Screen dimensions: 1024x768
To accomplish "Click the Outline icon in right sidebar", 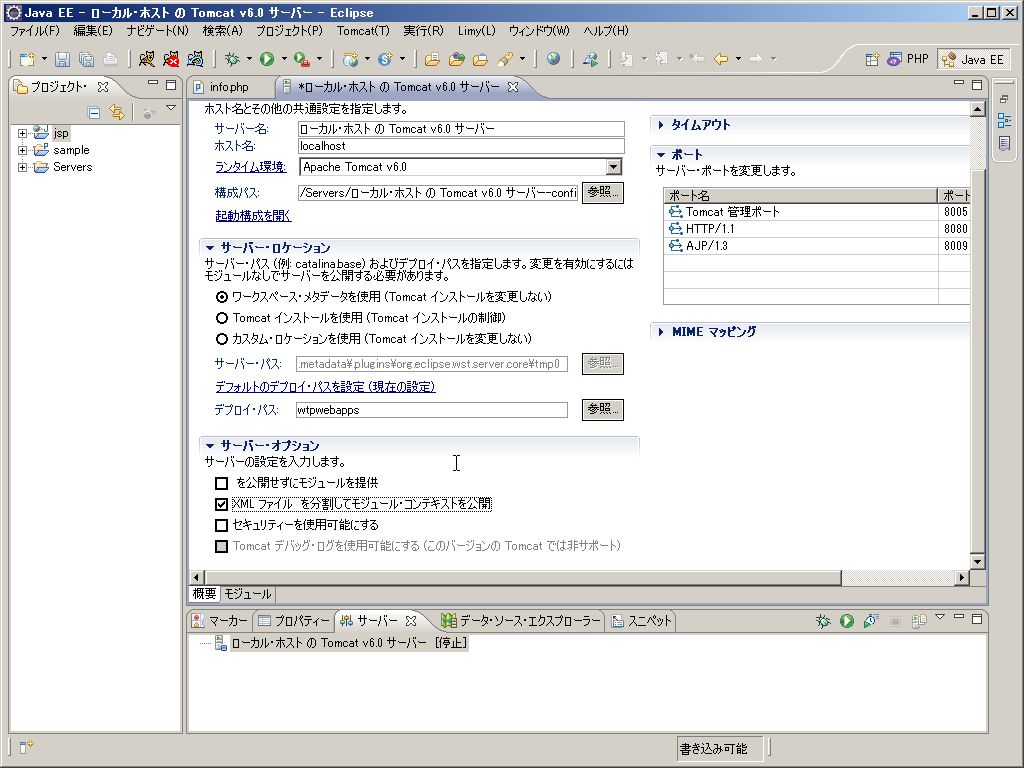I will point(1004,121).
